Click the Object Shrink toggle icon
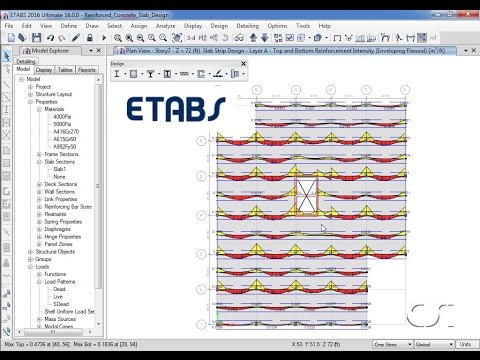The image size is (480, 360). (x=278, y=38)
